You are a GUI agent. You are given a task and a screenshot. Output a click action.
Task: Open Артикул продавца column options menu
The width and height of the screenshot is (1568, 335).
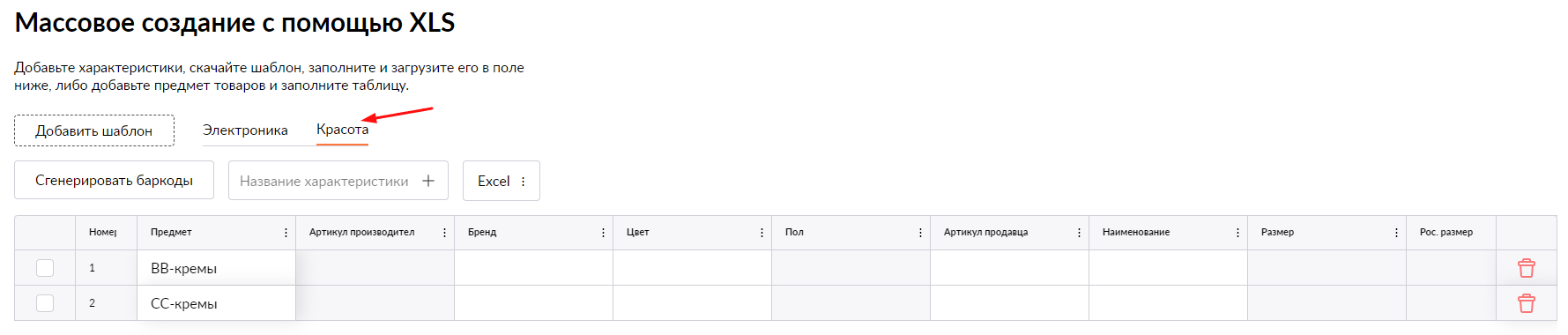coord(1079,233)
